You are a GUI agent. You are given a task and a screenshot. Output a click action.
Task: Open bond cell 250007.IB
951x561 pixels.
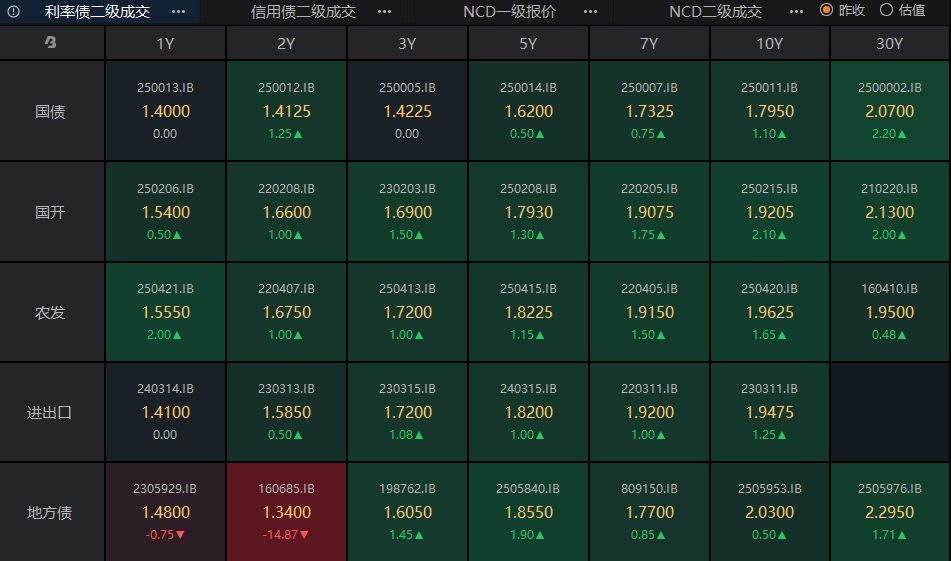coord(649,110)
